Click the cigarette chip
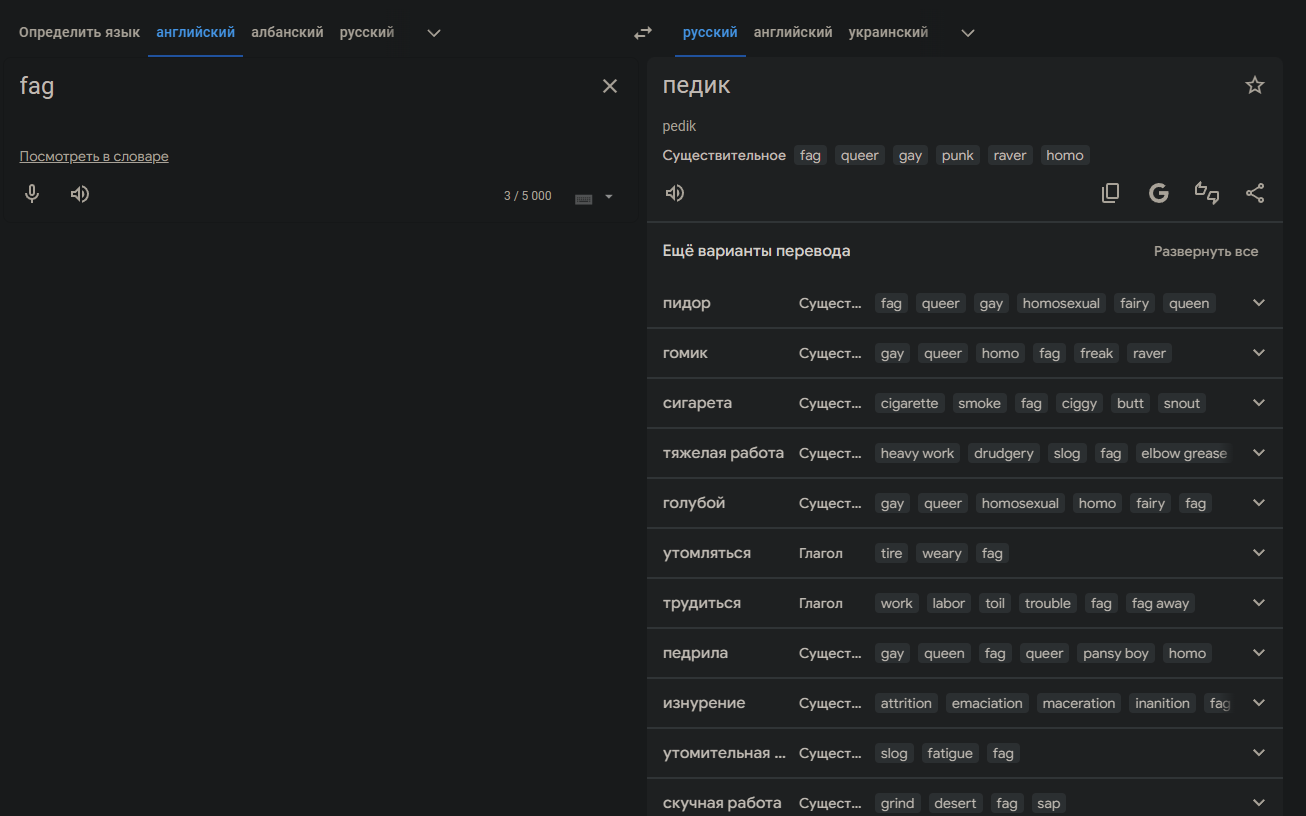The height and width of the screenshot is (816, 1306). pyautogui.click(x=910, y=403)
